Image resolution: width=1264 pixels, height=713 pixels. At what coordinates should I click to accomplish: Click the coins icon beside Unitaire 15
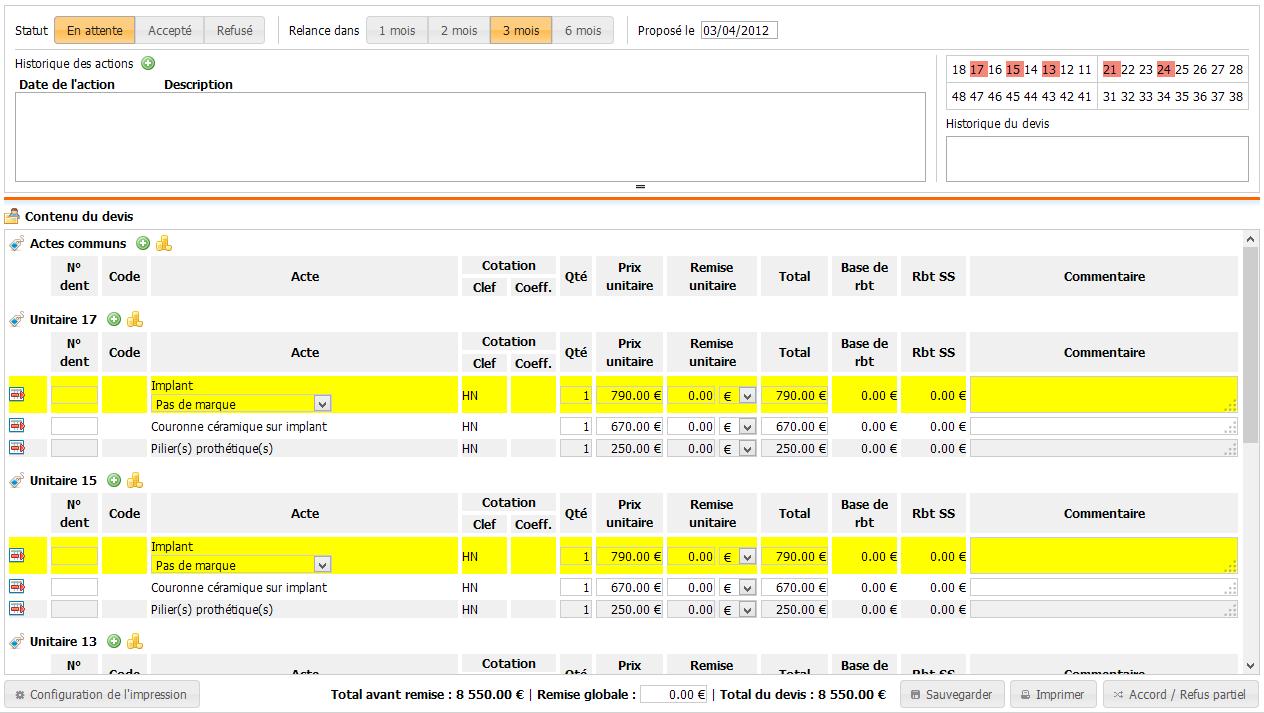(135, 480)
